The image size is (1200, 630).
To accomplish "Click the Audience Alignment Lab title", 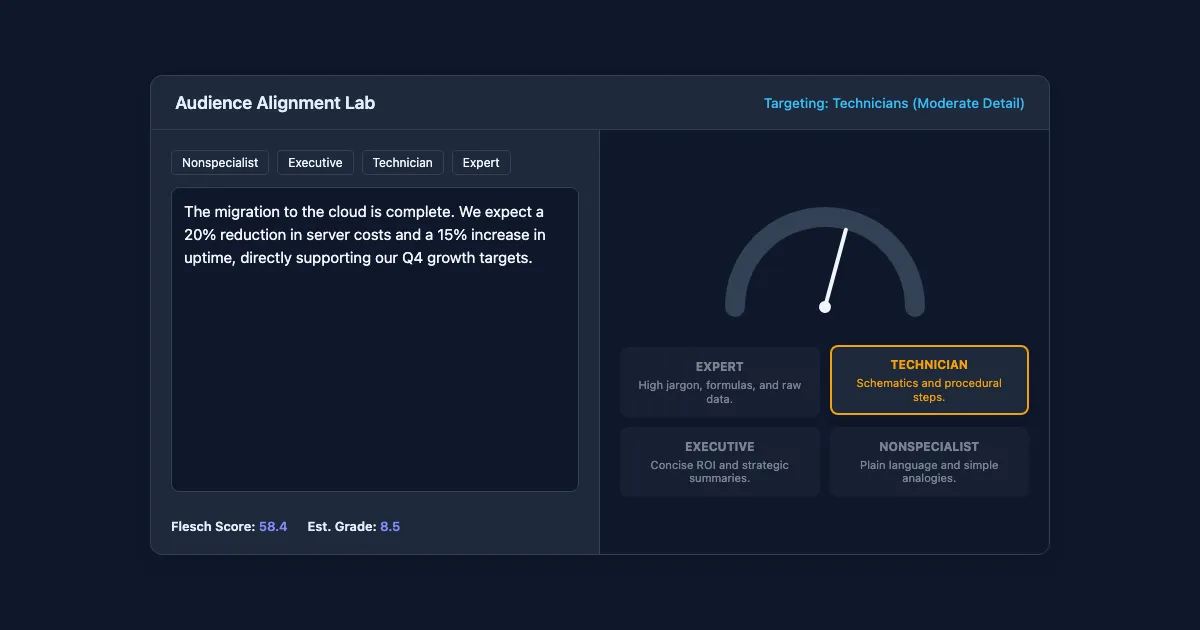I will pos(275,103).
